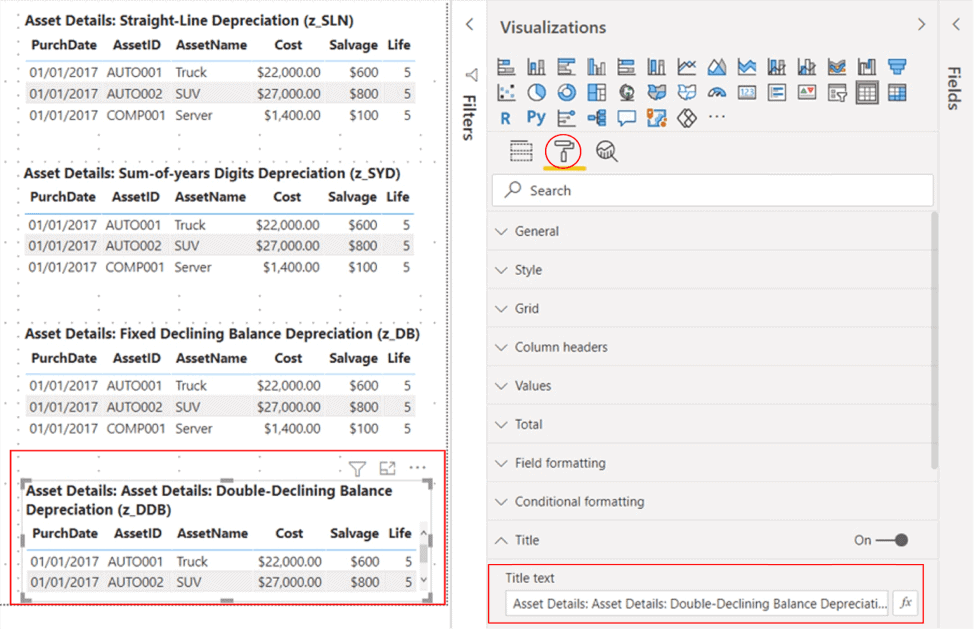Screen dimensions: 974x629
Task: Expand the Total section
Action: pyautogui.click(x=712, y=424)
